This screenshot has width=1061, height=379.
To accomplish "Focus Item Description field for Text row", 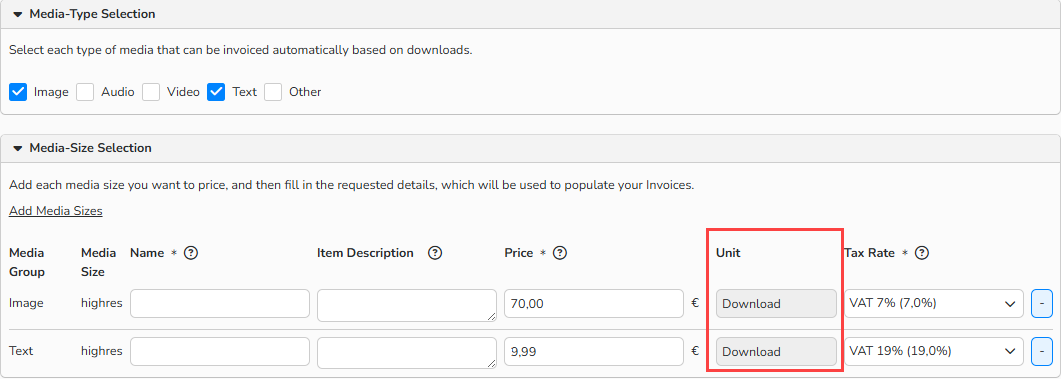I will click(x=407, y=353).
